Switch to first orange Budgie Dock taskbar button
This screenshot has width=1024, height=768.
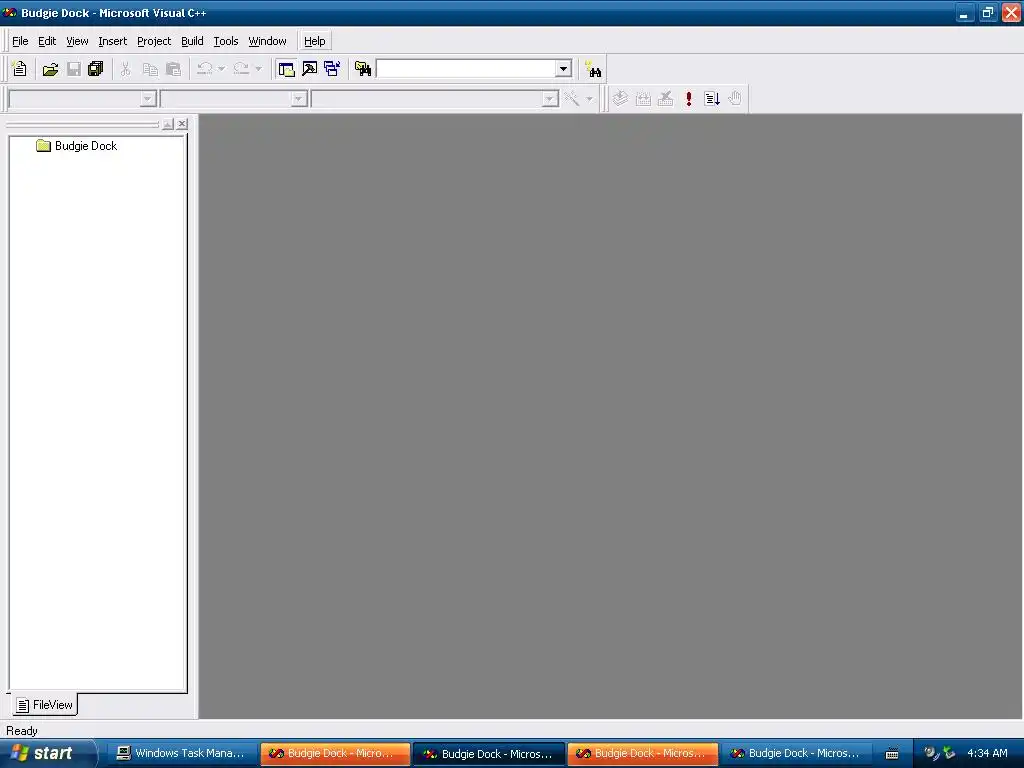pos(335,754)
